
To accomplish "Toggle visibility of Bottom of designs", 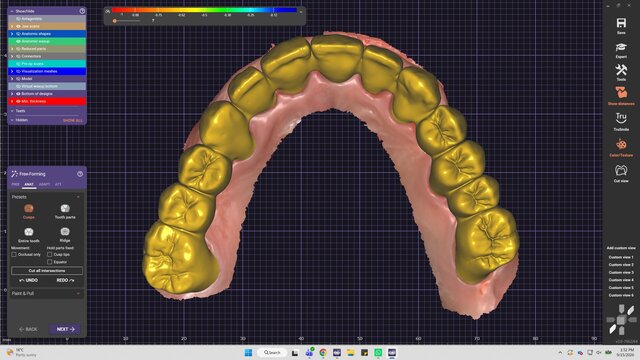I will point(18,93).
